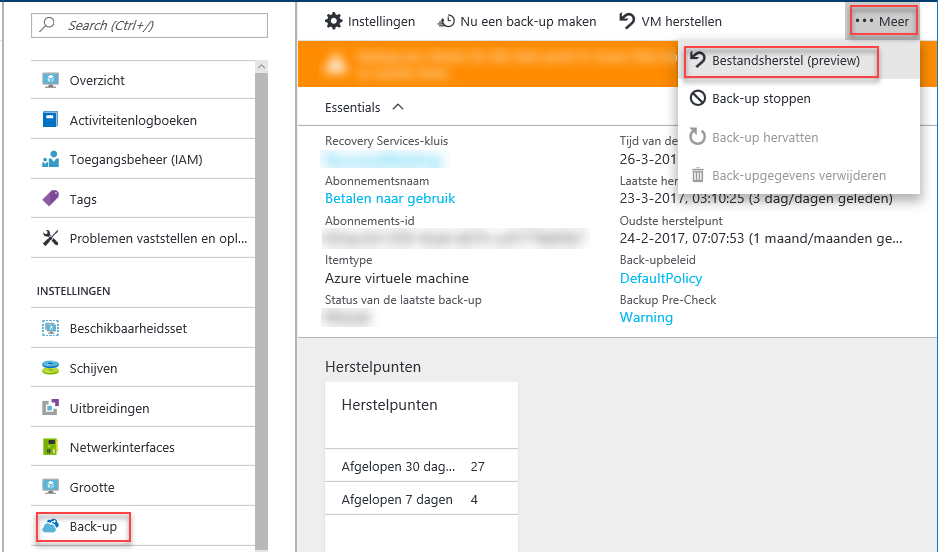Click the wrench troubleshooting icon
The image size is (938, 552).
(x=50, y=238)
